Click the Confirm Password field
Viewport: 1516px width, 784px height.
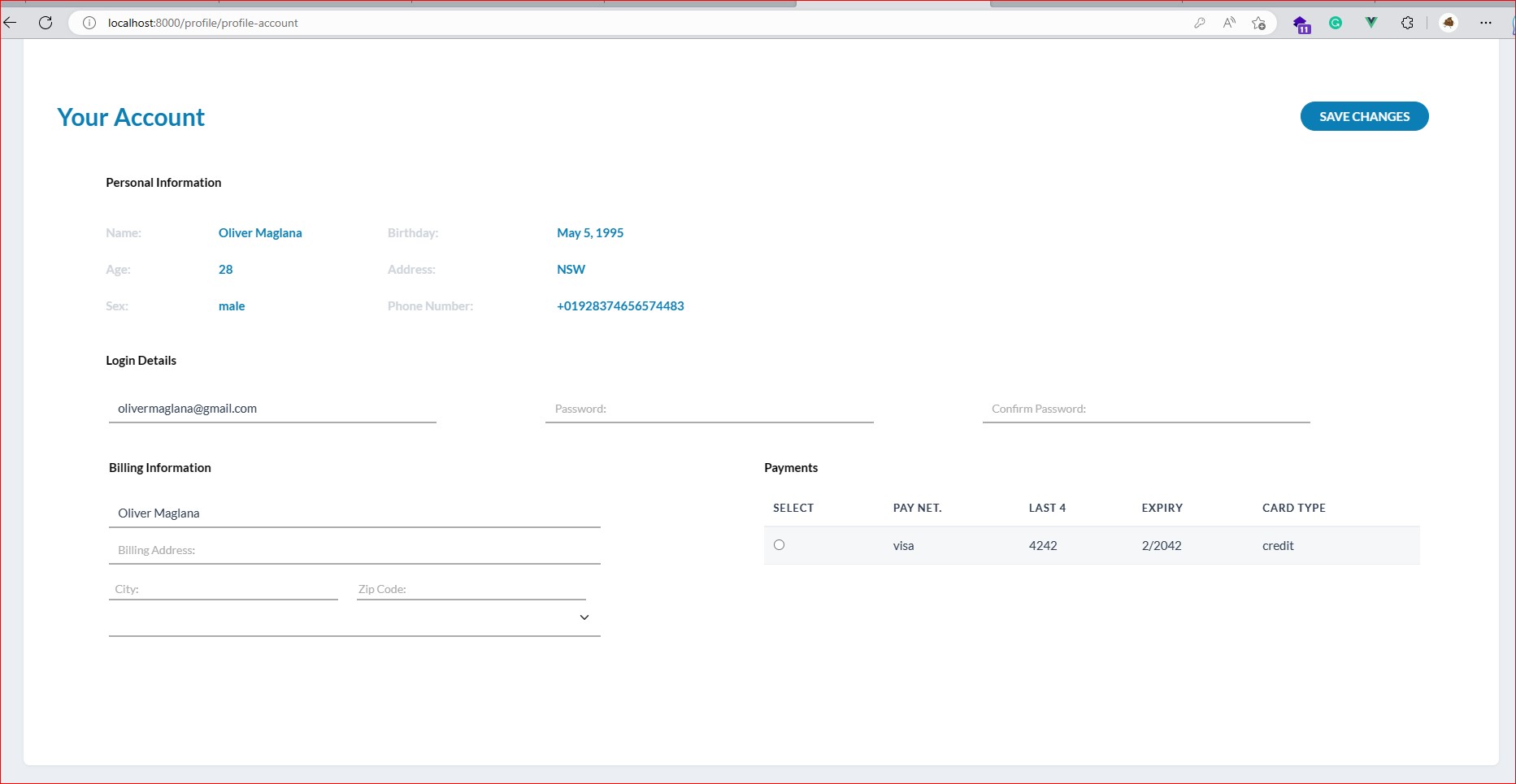pyautogui.click(x=1146, y=409)
